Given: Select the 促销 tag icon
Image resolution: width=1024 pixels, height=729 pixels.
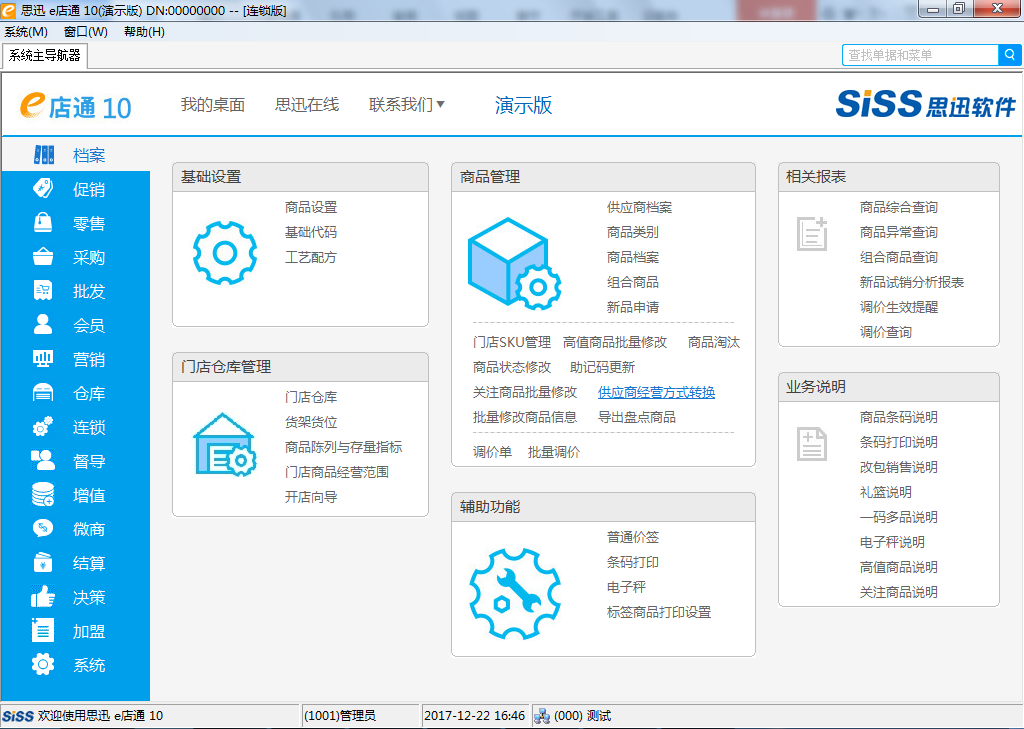Looking at the screenshot, I should 43,189.
